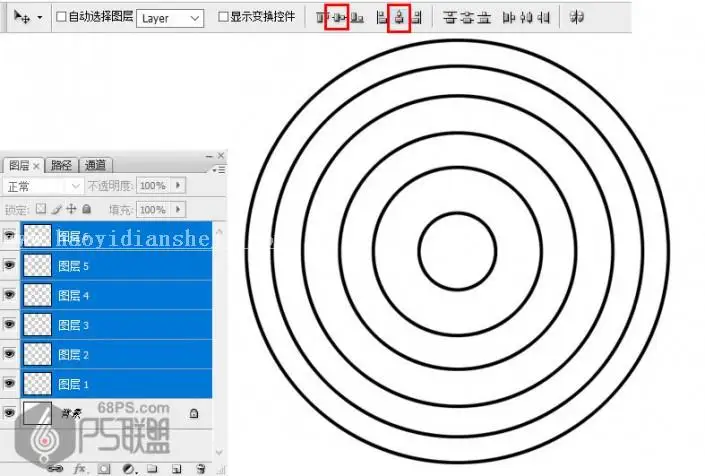Viewport: 705px width, 476px height.
Task: Switch to the 图层 tab
Action: pyautogui.click(x=19, y=165)
